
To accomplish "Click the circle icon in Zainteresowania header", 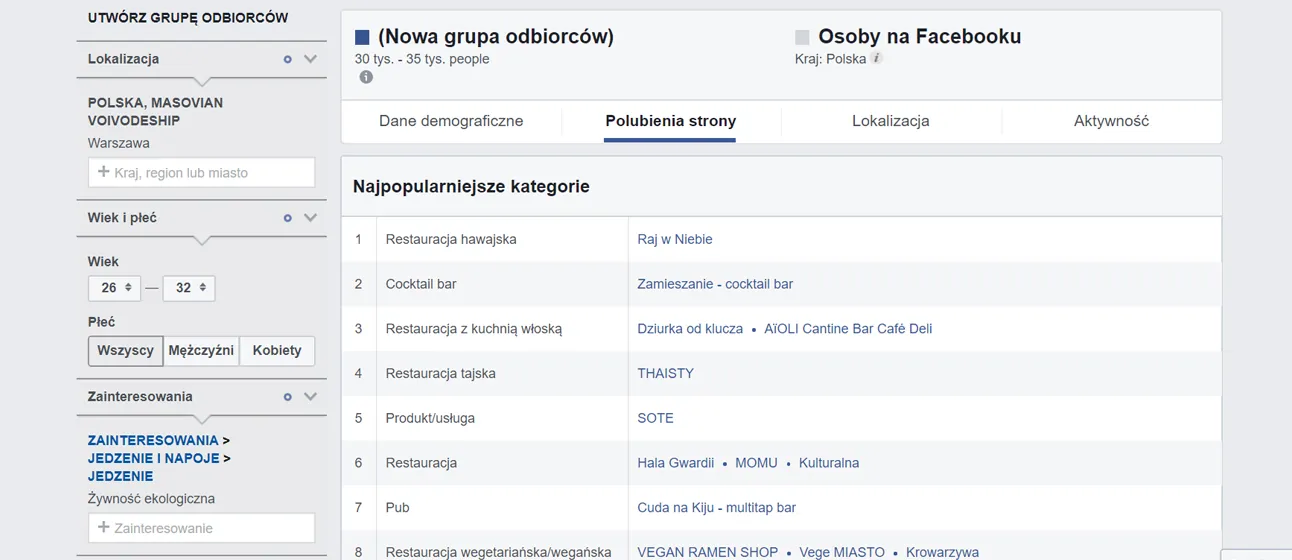I will pyautogui.click(x=288, y=397).
